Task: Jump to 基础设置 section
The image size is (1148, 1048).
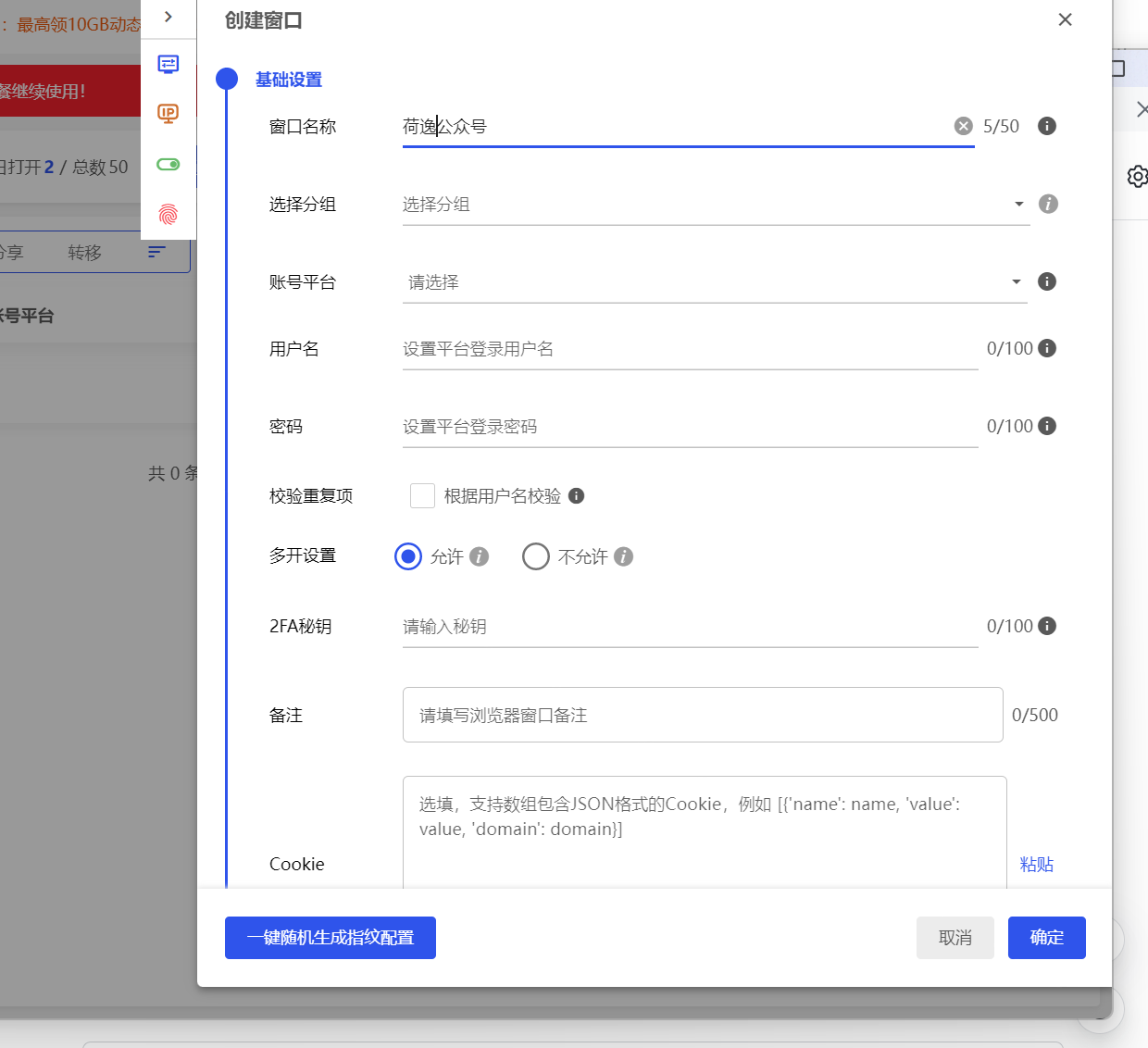Action: 288,80
